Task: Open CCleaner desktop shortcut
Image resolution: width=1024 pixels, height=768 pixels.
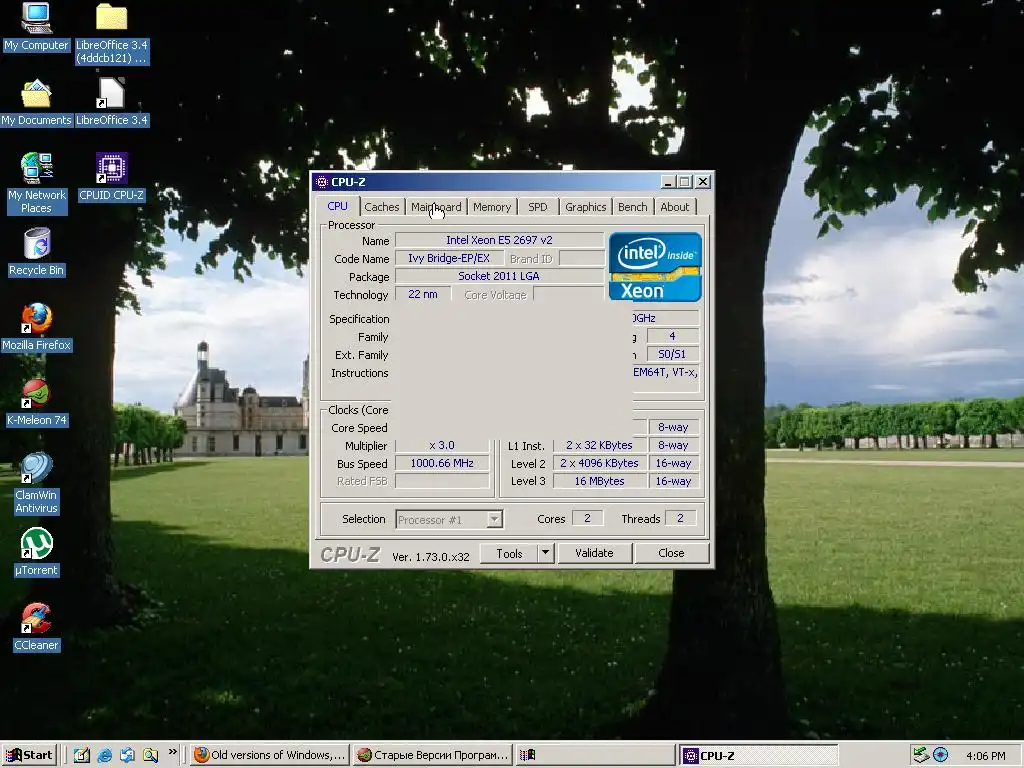Action: tap(36, 627)
